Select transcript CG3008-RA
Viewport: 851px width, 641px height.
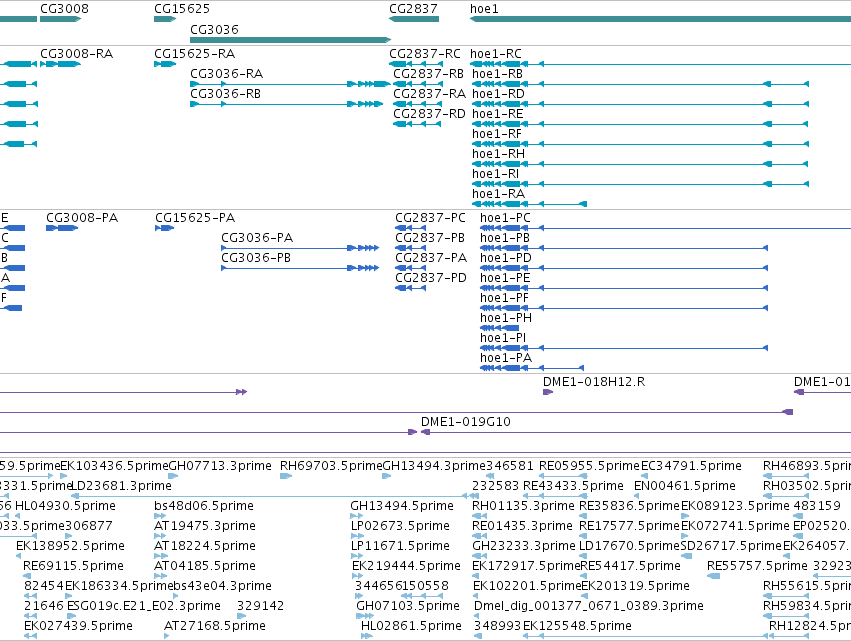[x=77, y=54]
